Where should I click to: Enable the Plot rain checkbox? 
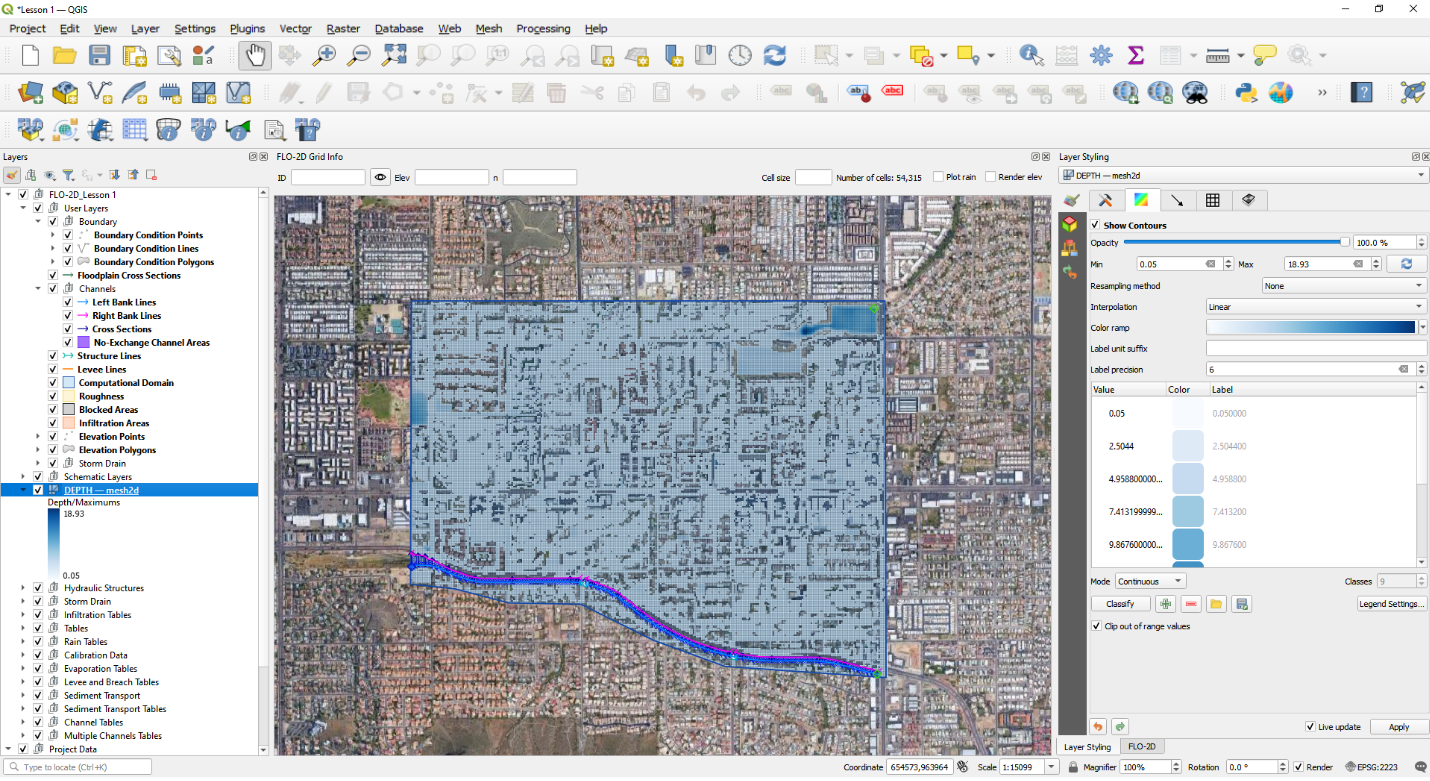[x=938, y=177]
